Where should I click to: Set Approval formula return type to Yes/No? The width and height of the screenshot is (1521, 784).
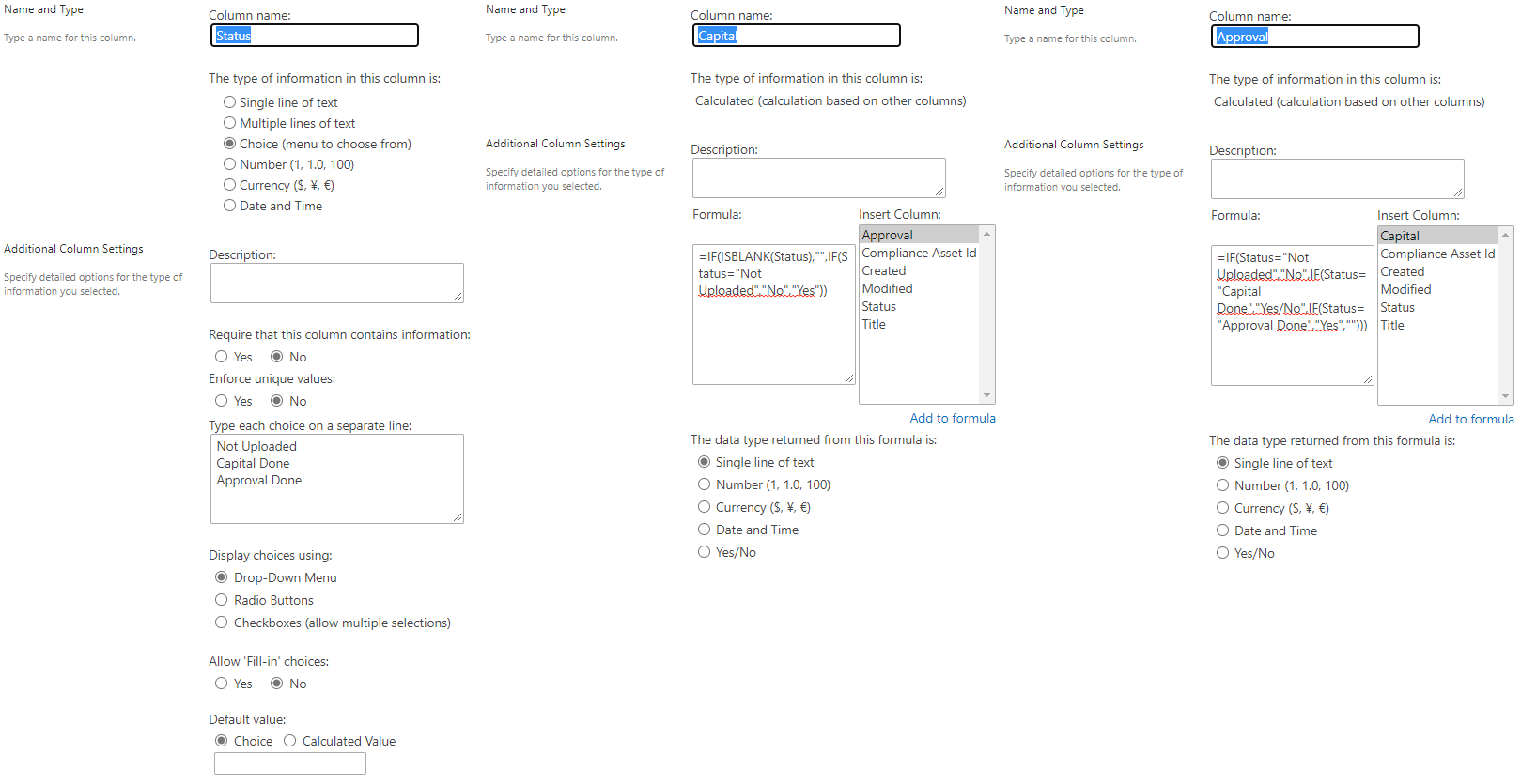point(1222,553)
